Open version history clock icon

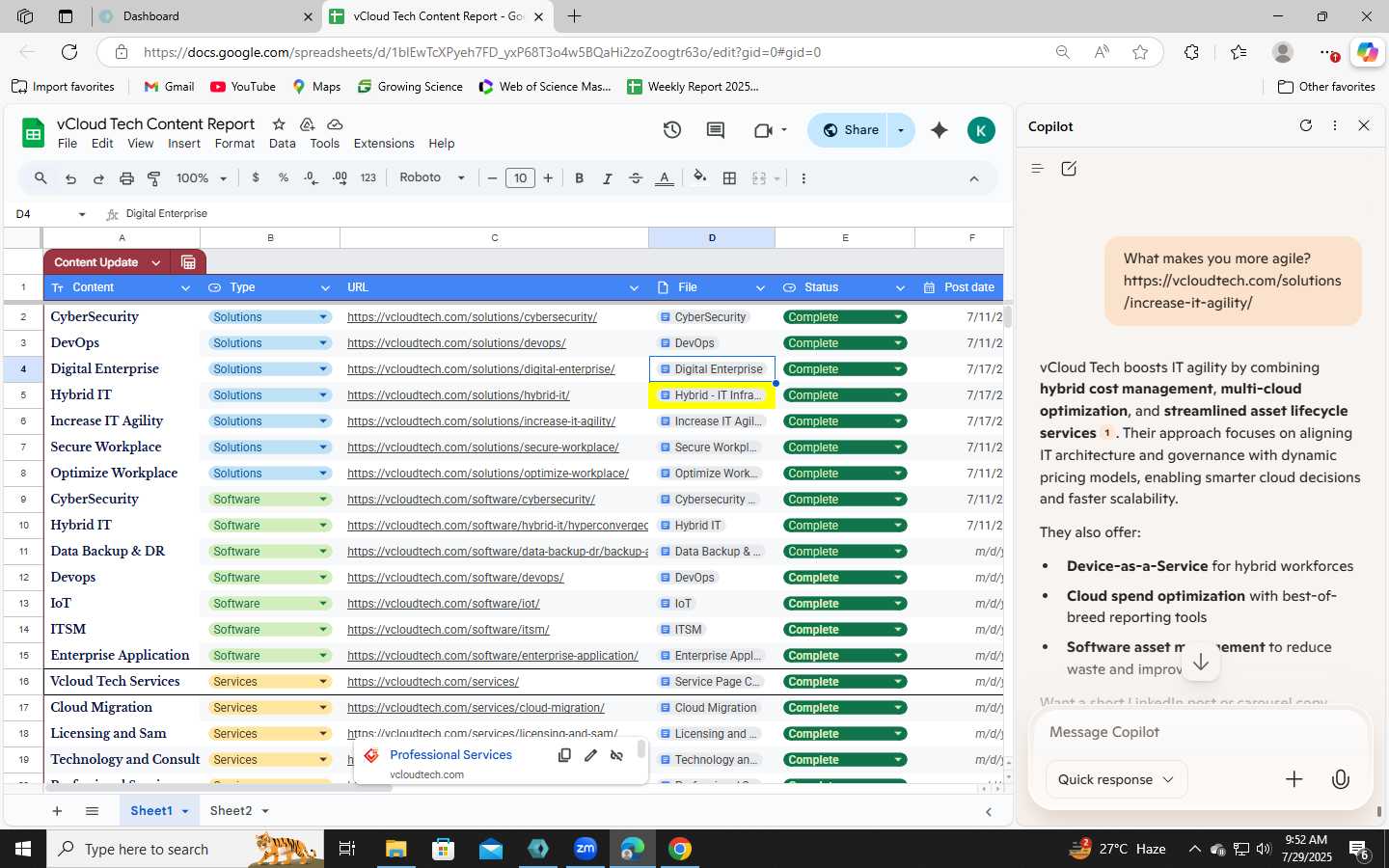[x=672, y=130]
